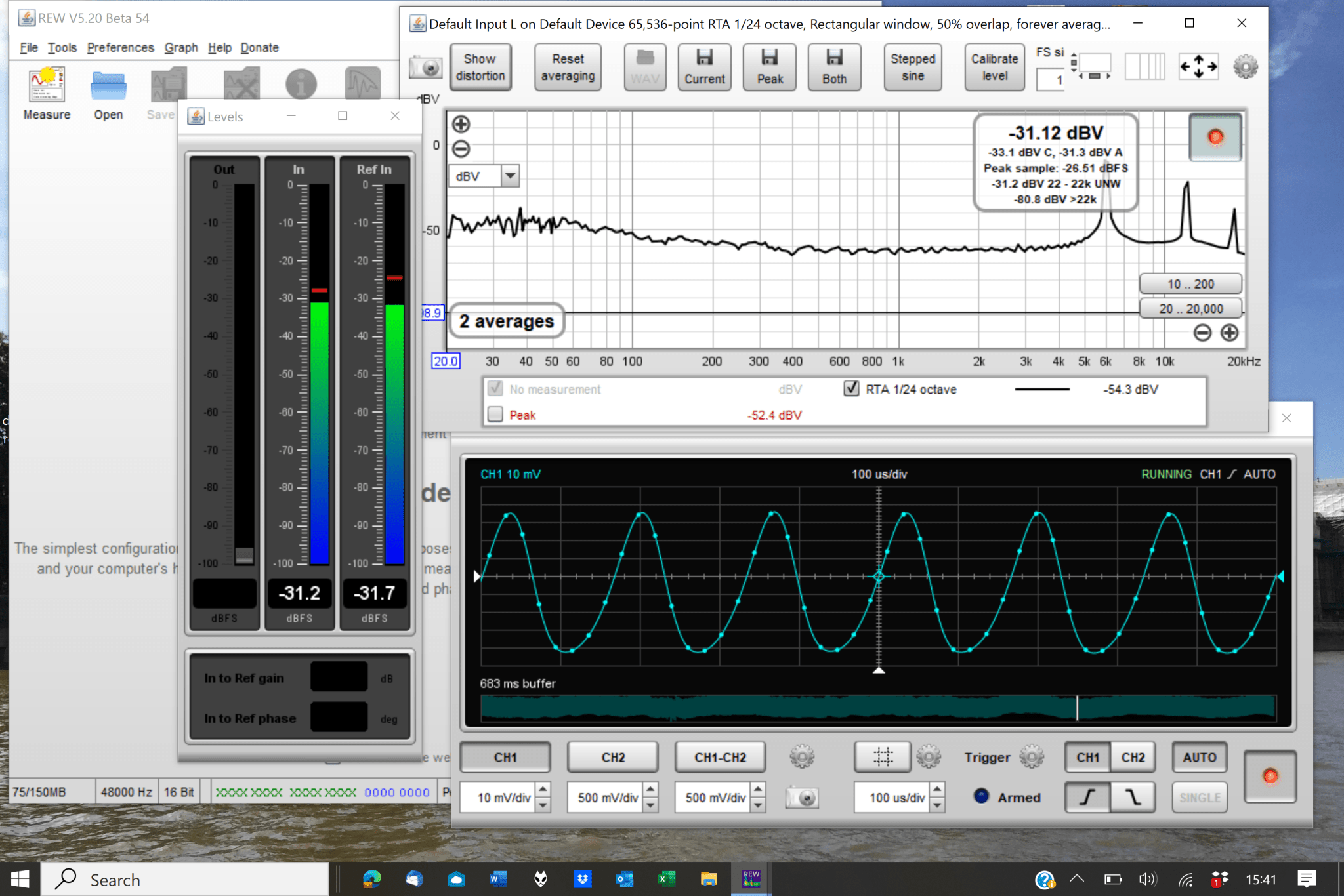Screen dimensions: 1344x896
Task: Click the FS sine value field
Action: 1049,80
